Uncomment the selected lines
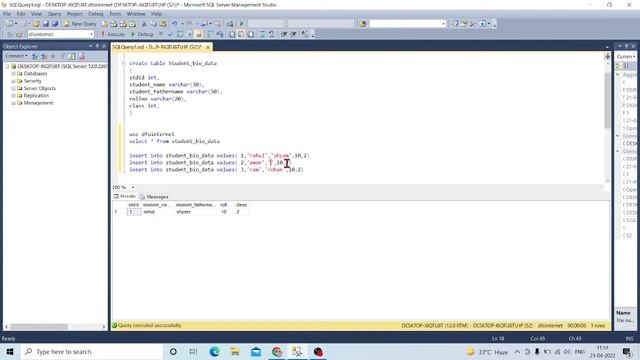 click(x=271, y=34)
